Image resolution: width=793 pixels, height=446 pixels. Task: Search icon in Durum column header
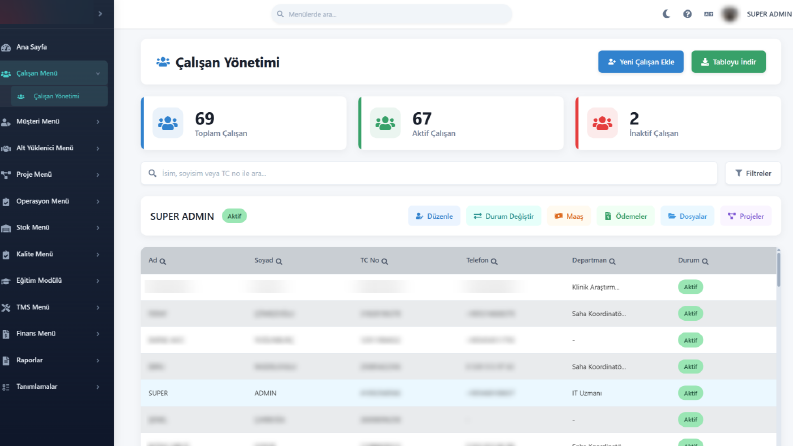click(x=705, y=261)
